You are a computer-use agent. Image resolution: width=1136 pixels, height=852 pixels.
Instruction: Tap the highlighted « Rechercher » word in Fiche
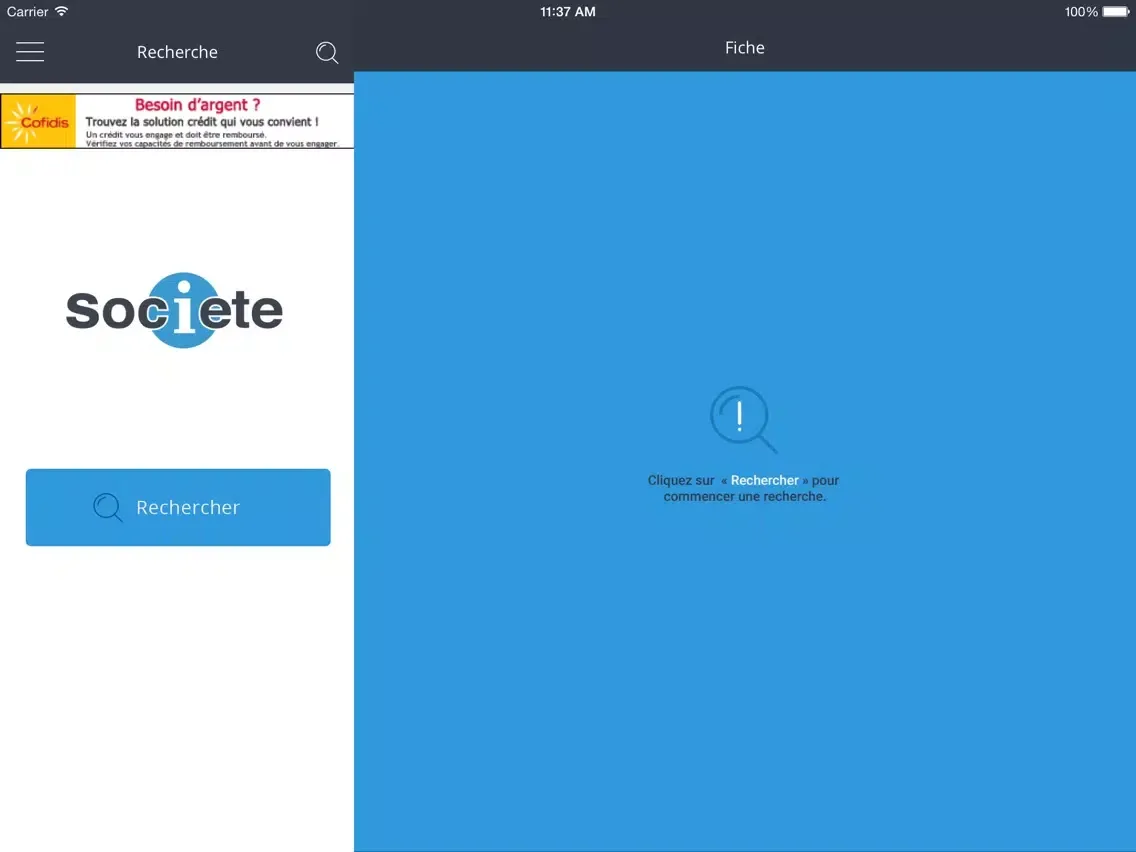pos(764,480)
